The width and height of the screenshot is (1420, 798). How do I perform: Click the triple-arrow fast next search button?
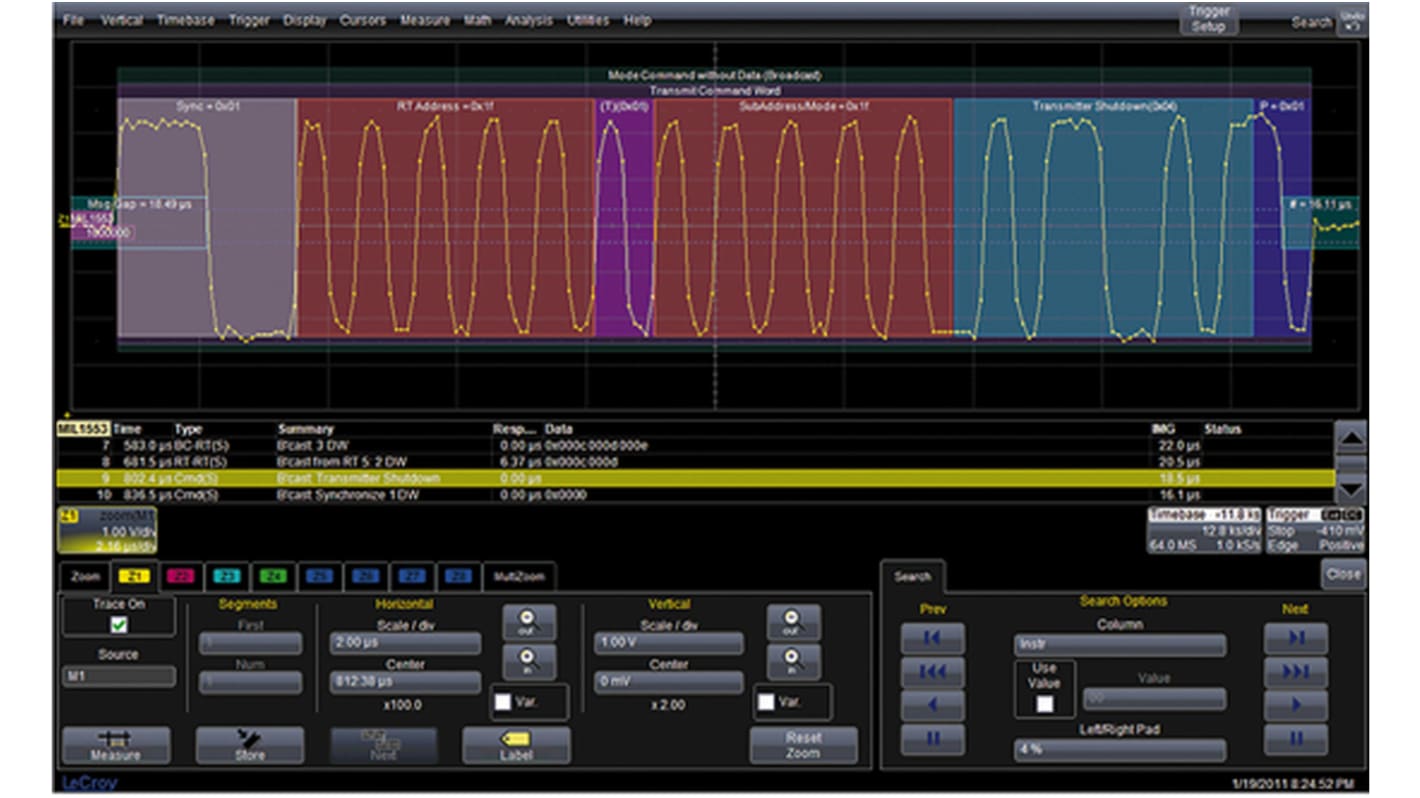pos(1295,672)
